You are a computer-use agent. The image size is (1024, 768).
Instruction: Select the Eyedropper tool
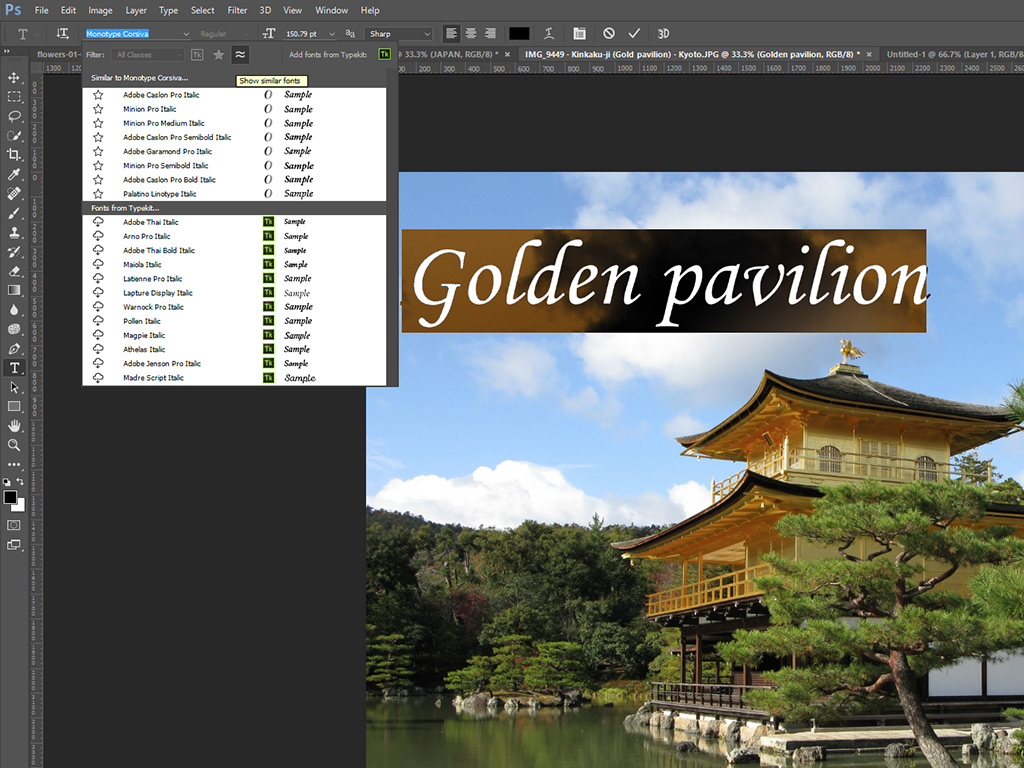pos(14,174)
